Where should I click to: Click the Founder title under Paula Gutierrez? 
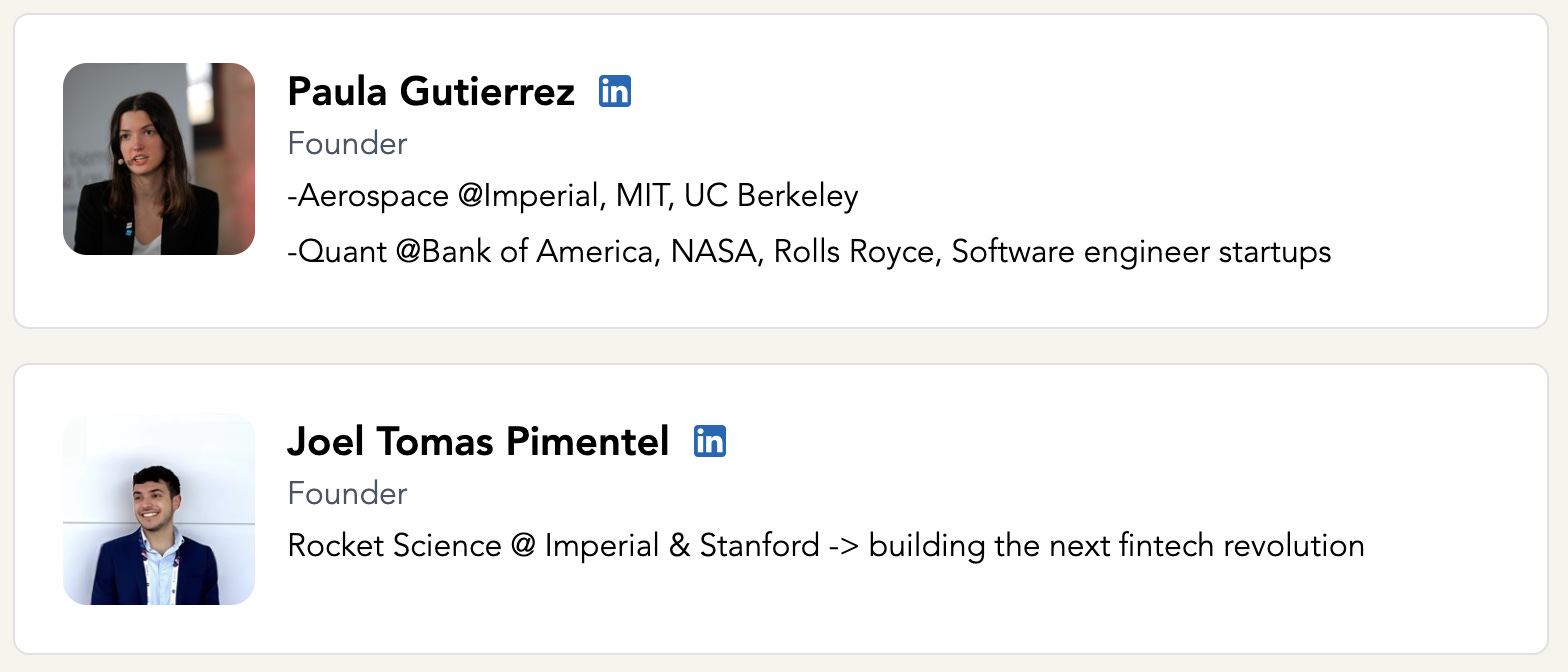347,144
